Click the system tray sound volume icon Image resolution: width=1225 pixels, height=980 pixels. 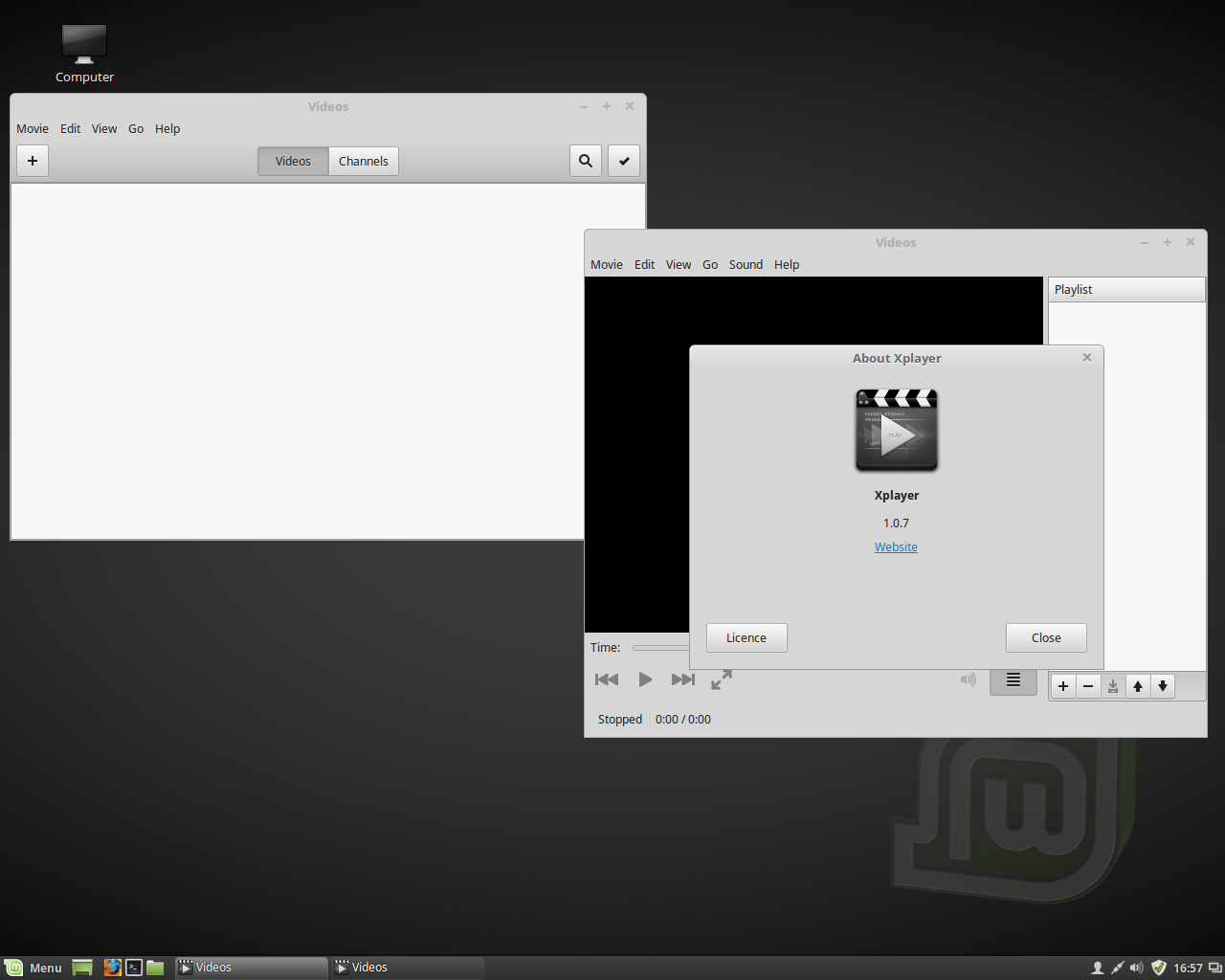[x=1137, y=968]
